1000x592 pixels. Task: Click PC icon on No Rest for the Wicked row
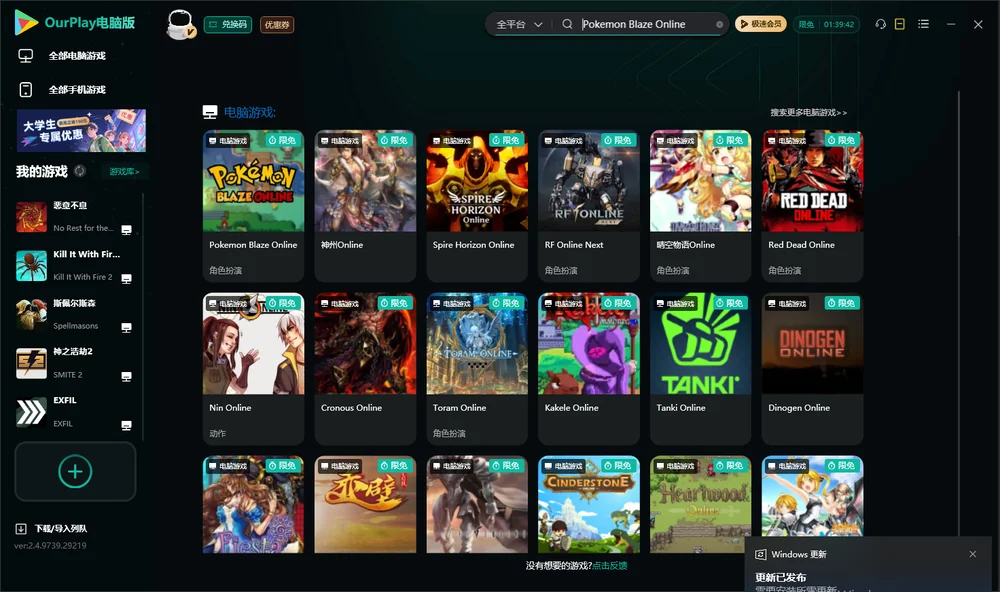126,230
